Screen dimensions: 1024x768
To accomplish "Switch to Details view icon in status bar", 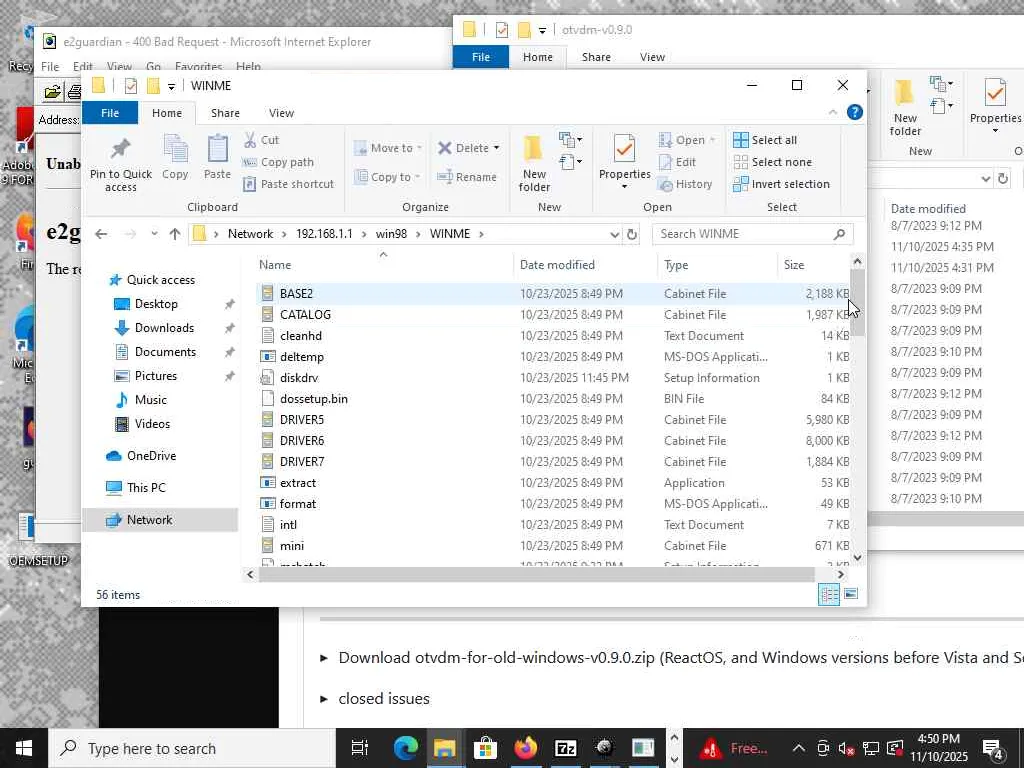I will pyautogui.click(x=829, y=594).
